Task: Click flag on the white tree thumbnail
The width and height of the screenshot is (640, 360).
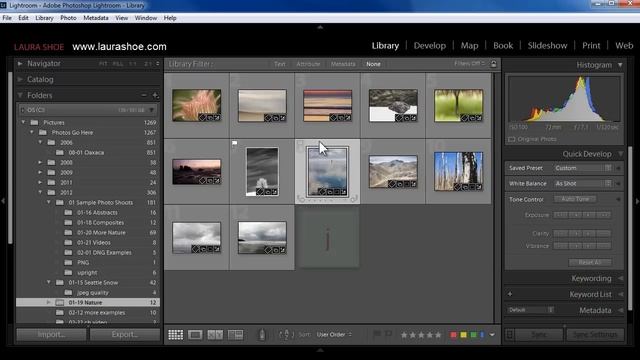Action: (x=234, y=144)
